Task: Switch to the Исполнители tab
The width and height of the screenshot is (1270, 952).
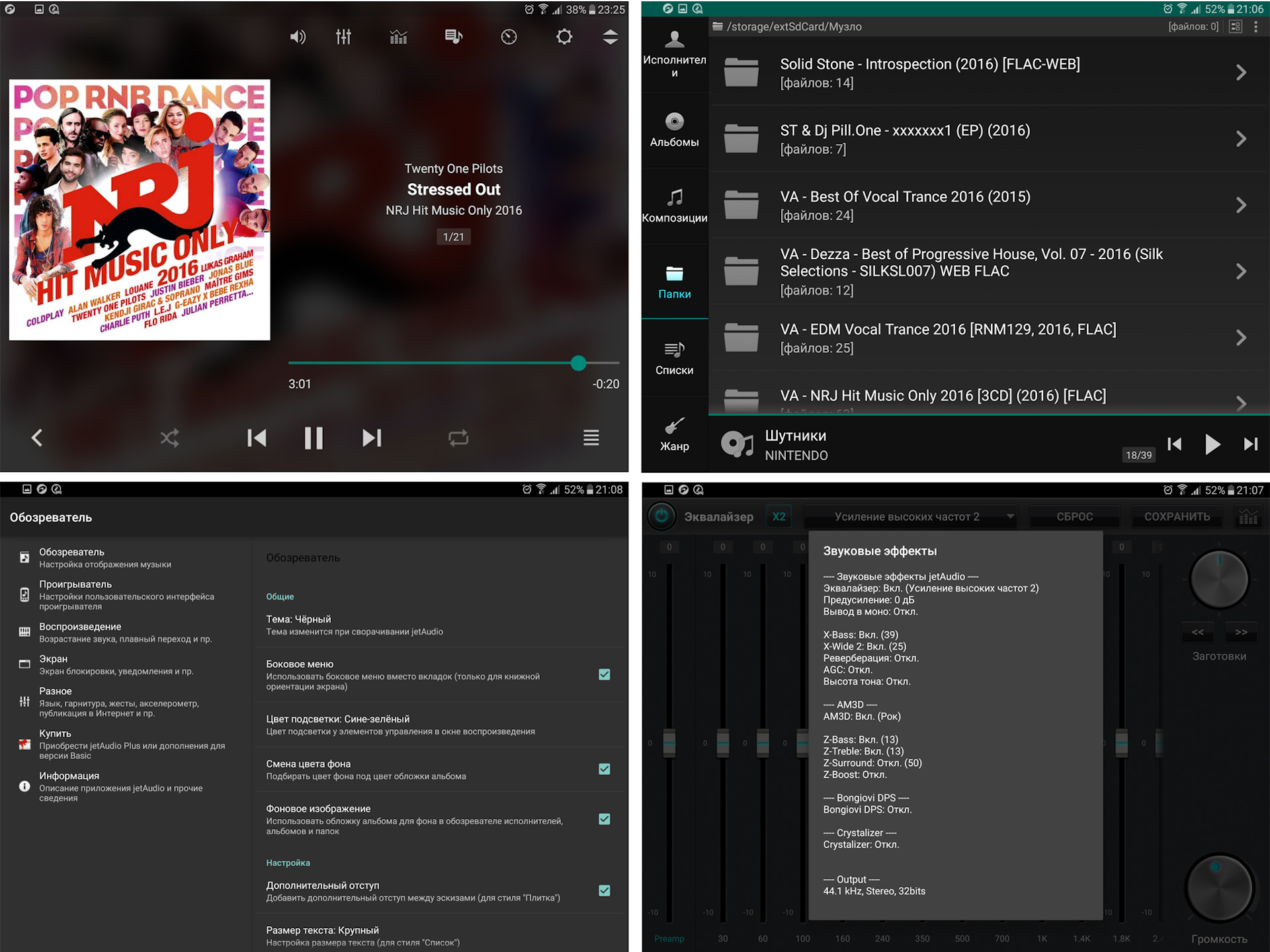Action: pos(675,54)
